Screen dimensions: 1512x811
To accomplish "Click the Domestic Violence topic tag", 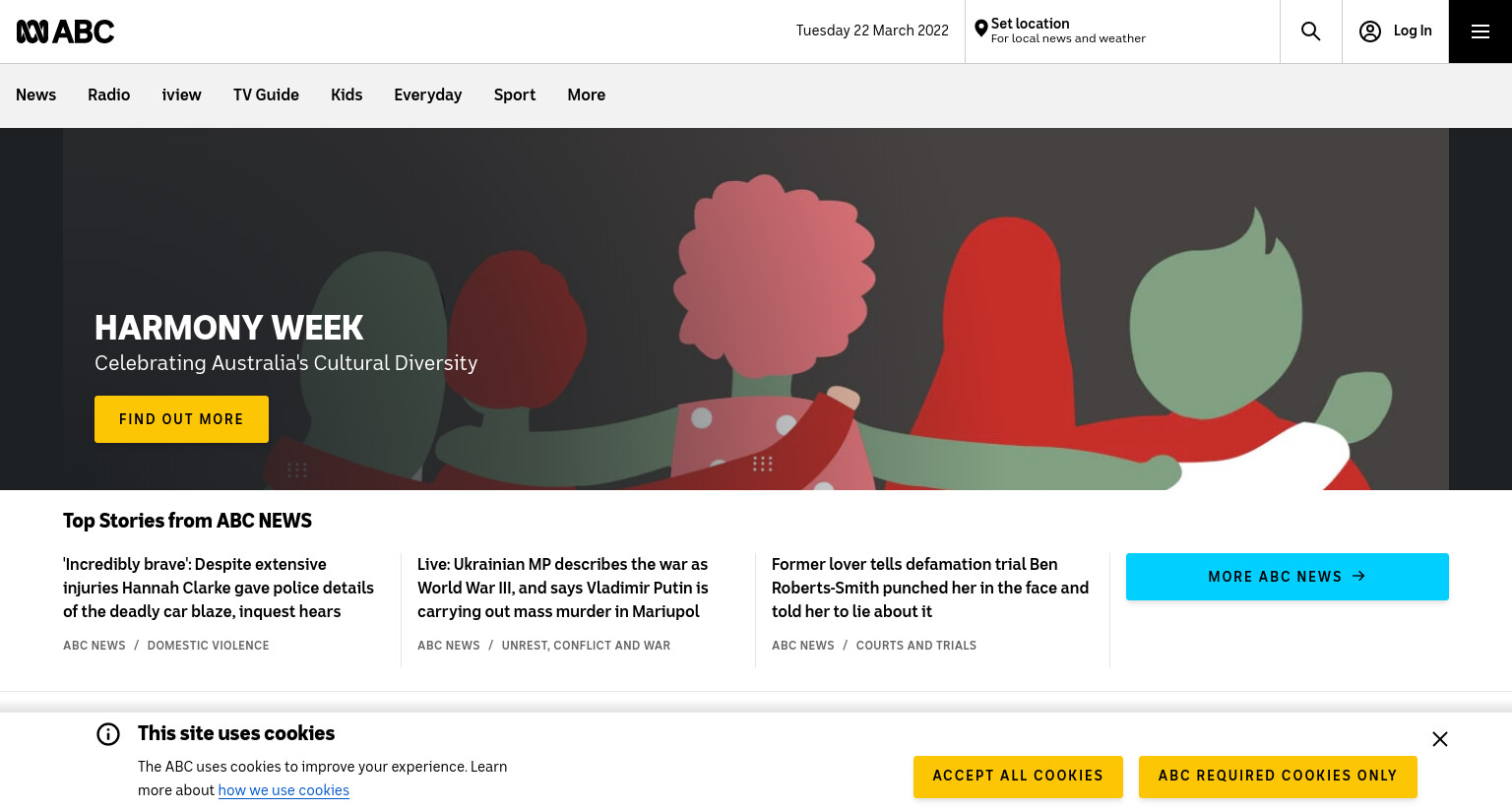I will pos(208,646).
